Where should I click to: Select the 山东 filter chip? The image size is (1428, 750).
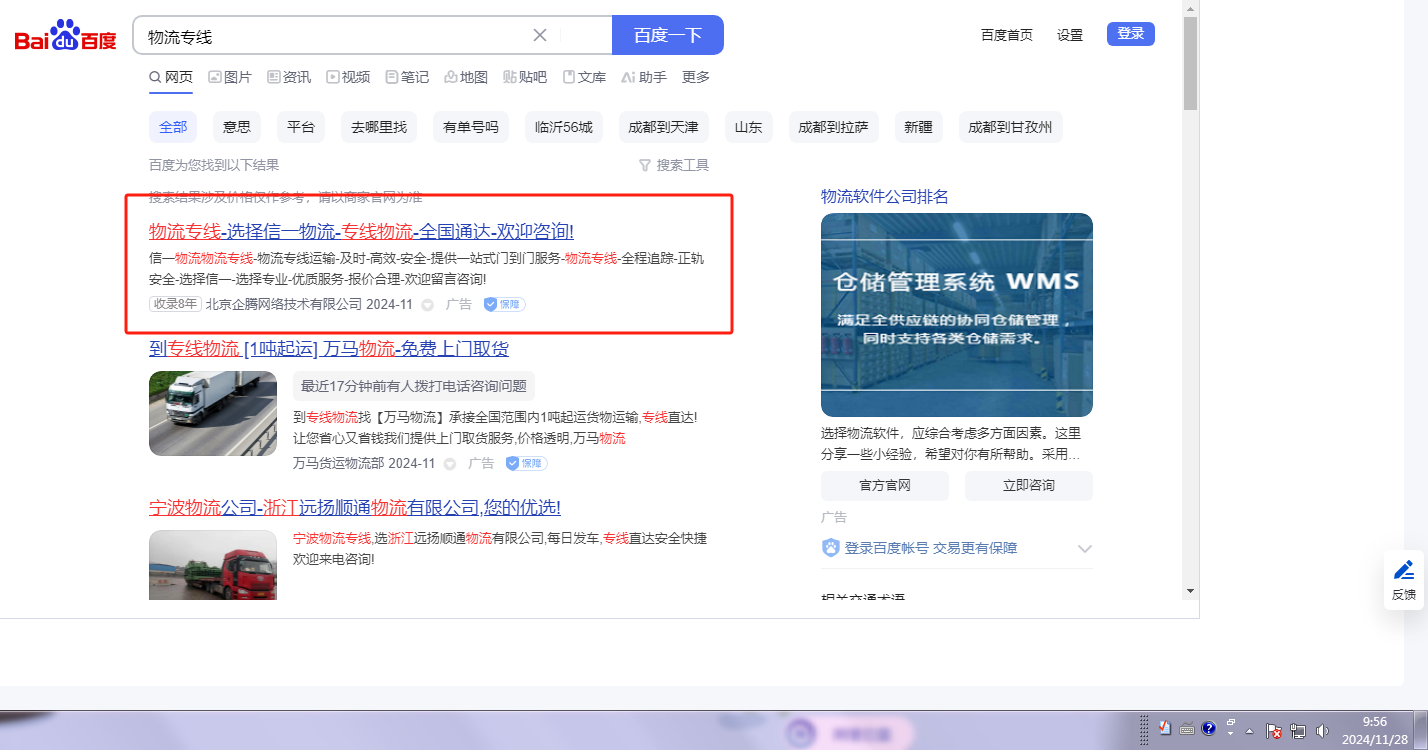click(x=749, y=127)
